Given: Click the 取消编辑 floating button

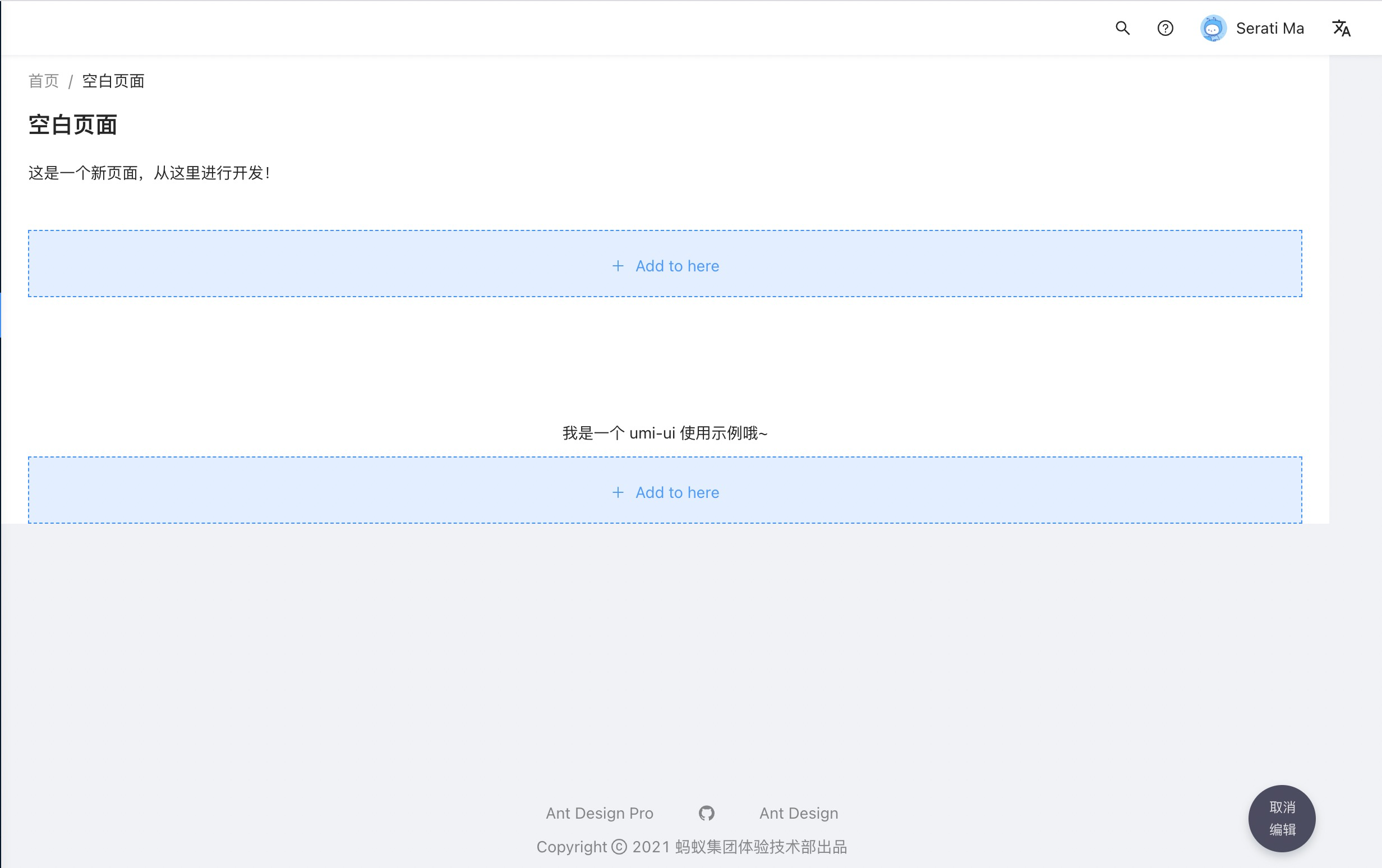Looking at the screenshot, I should coord(1282,819).
